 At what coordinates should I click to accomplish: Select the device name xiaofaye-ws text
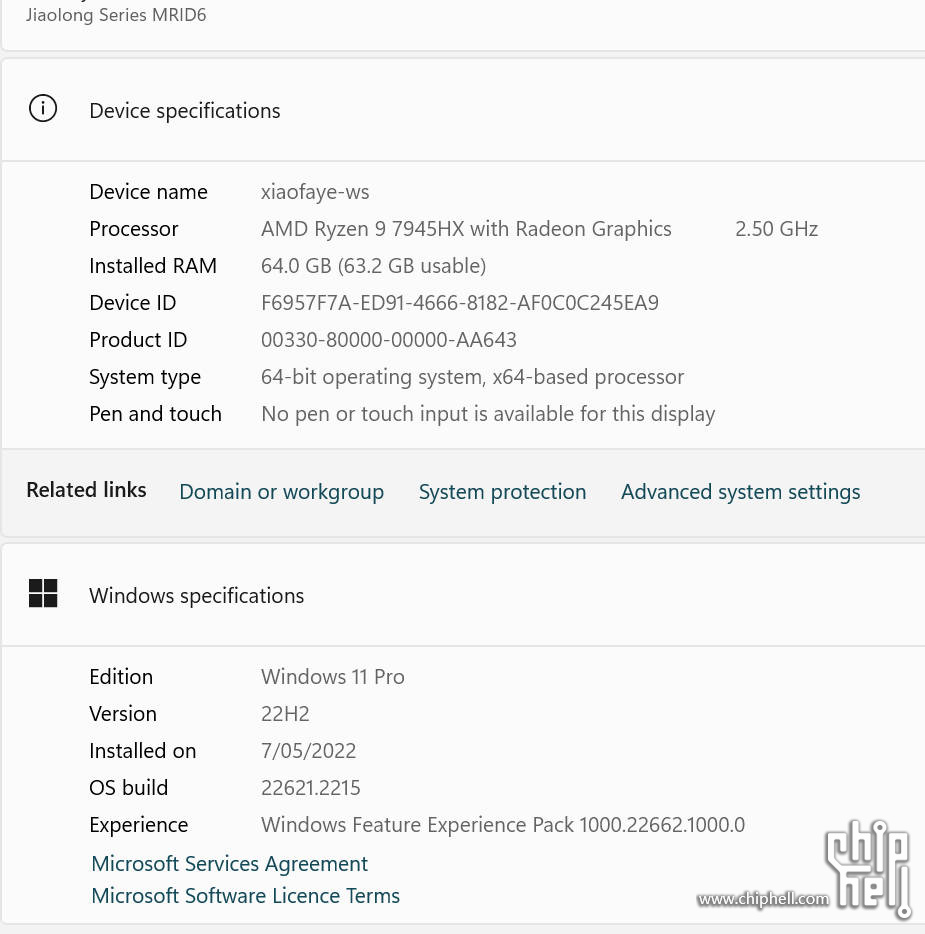(x=314, y=192)
